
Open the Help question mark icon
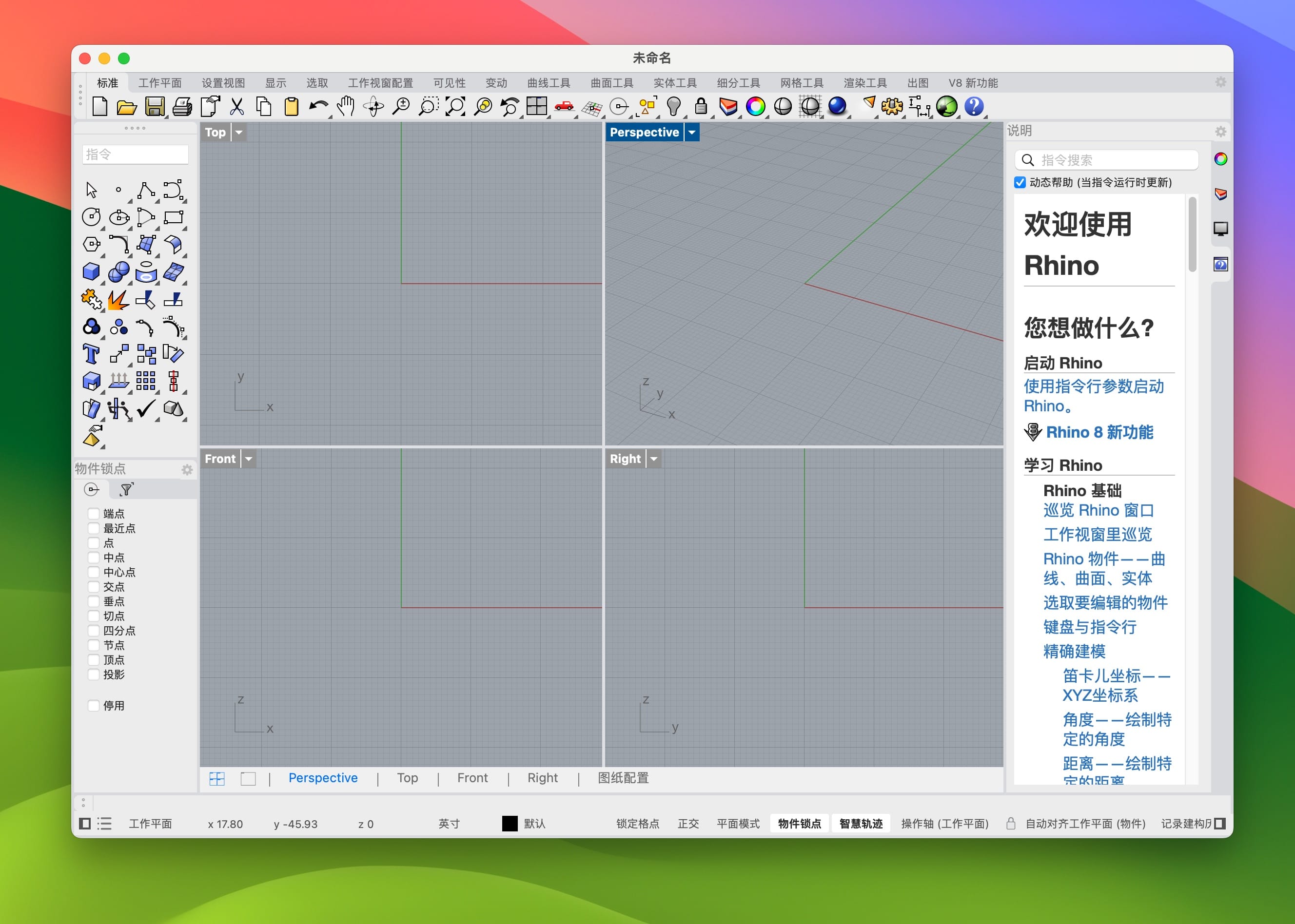[x=973, y=106]
